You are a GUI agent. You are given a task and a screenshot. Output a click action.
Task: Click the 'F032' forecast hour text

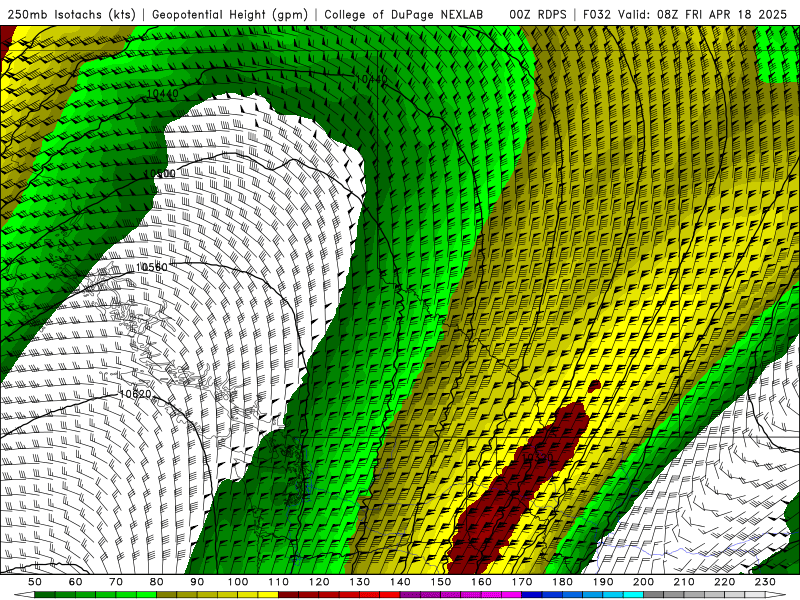(597, 14)
